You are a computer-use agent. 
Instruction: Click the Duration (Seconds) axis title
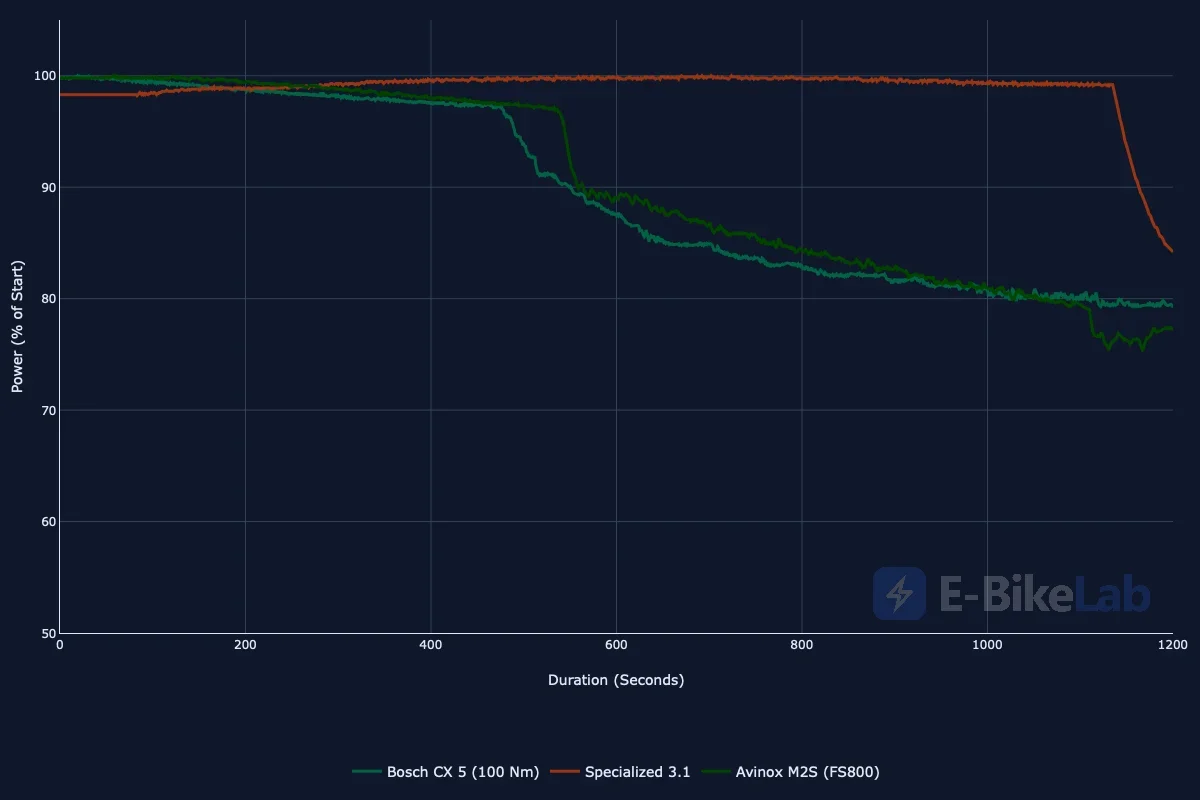(616, 680)
